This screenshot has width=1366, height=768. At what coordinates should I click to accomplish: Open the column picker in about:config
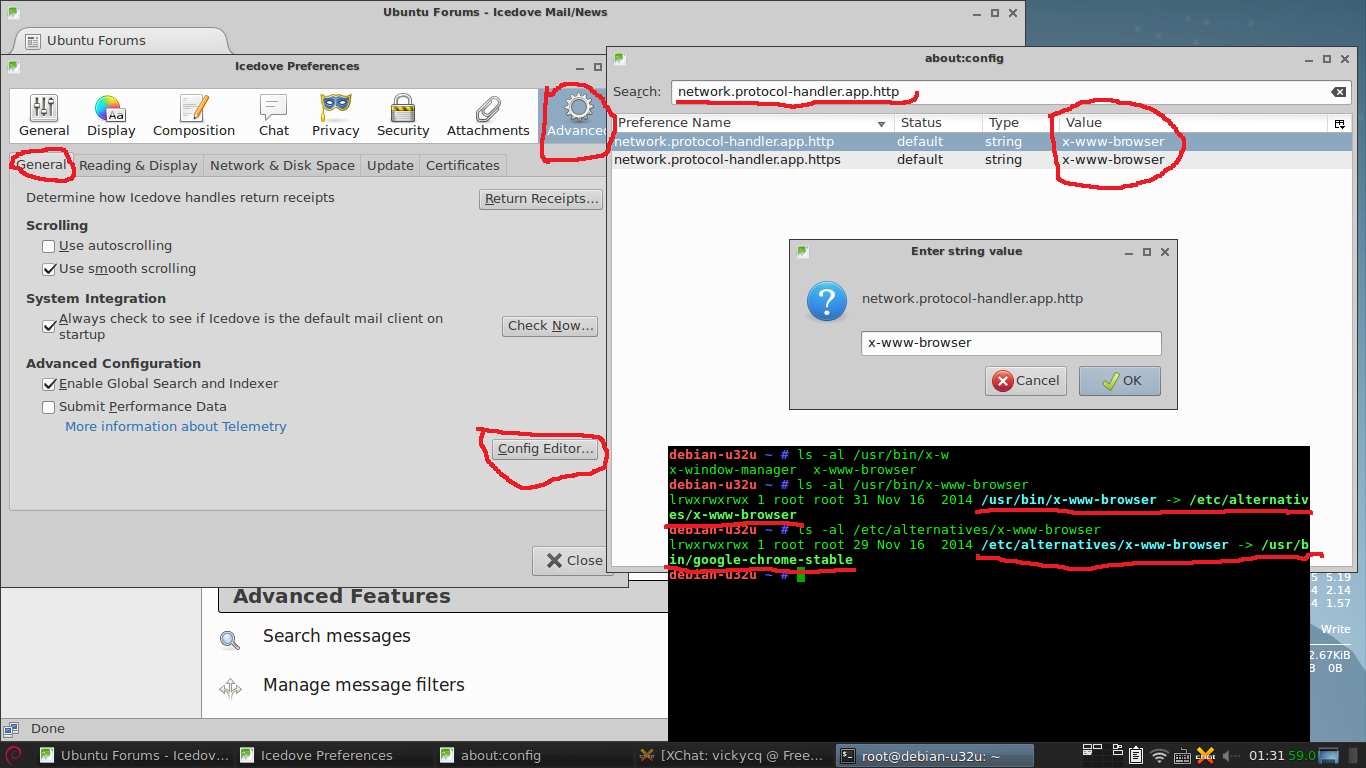pyautogui.click(x=1339, y=123)
